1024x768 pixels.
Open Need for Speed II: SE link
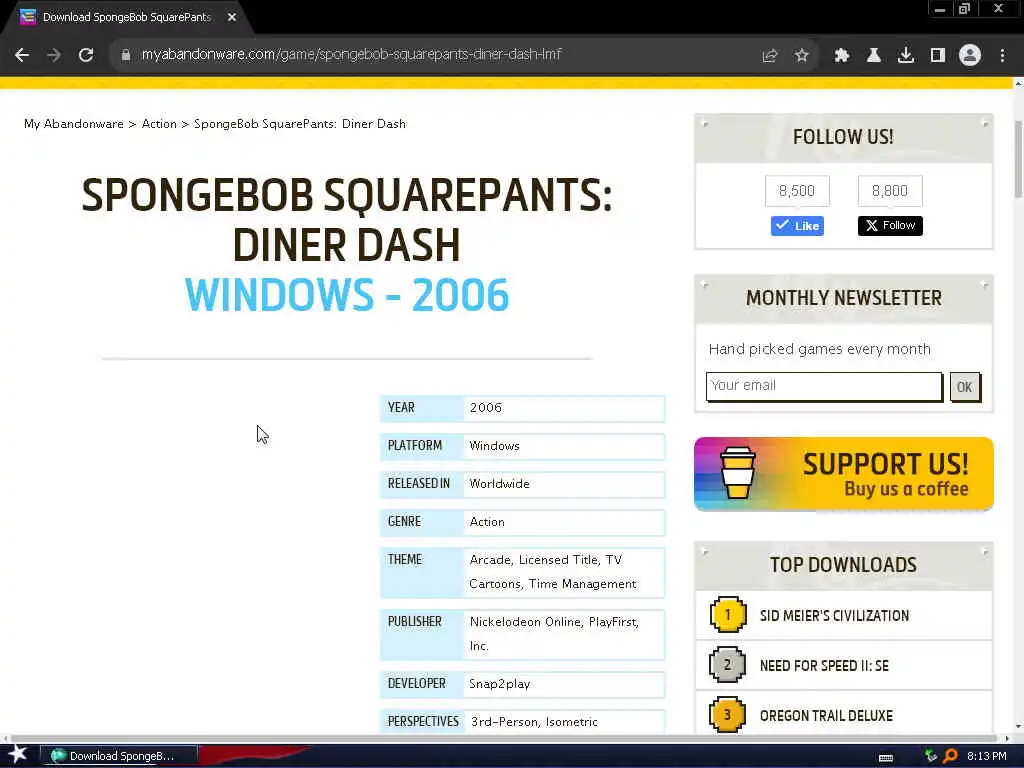click(x=824, y=665)
